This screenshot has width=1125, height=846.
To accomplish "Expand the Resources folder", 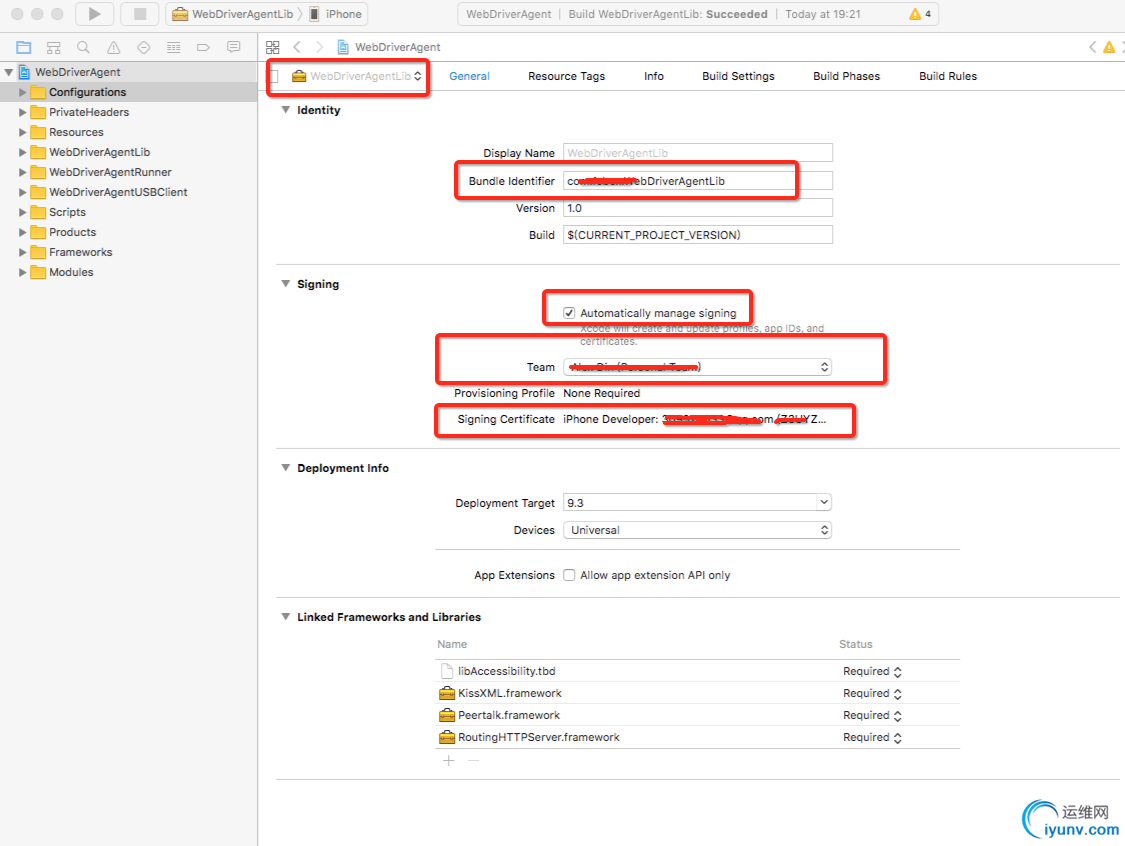I will (22, 132).
